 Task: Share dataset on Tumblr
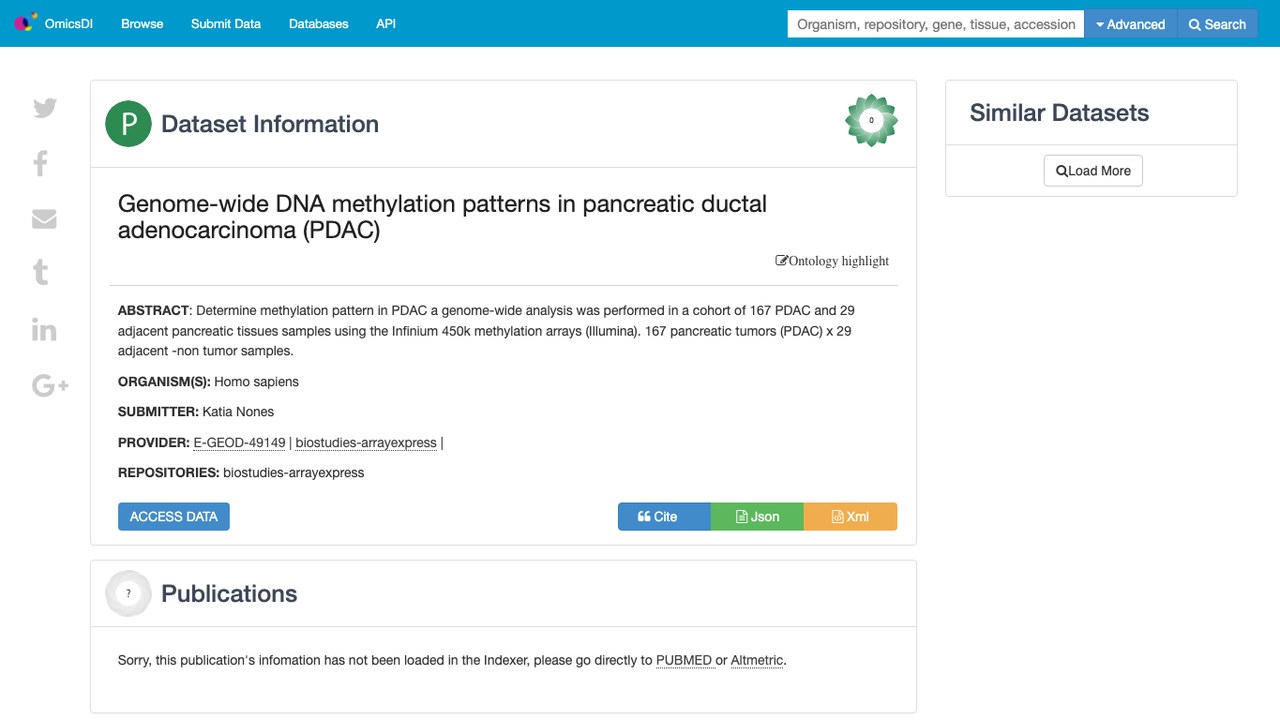[41, 272]
